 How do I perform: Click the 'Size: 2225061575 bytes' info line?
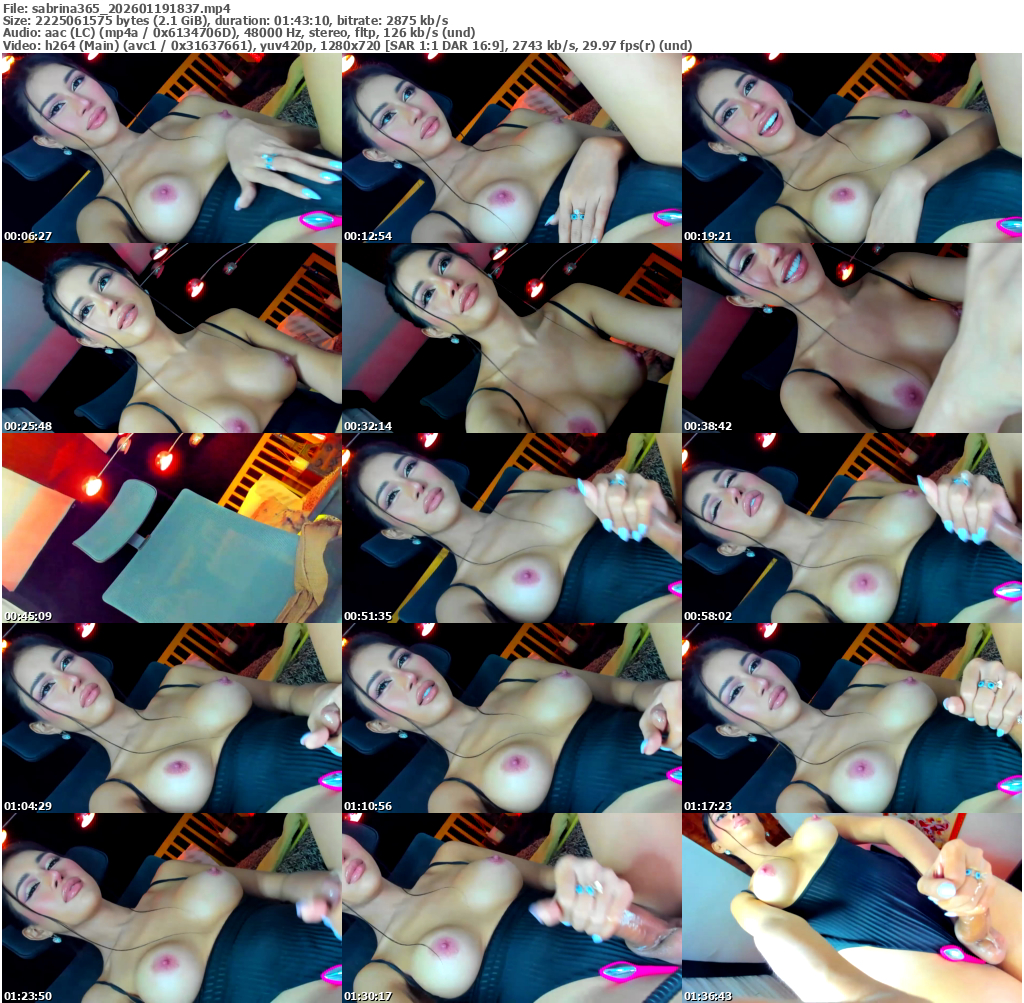[x=225, y=20]
